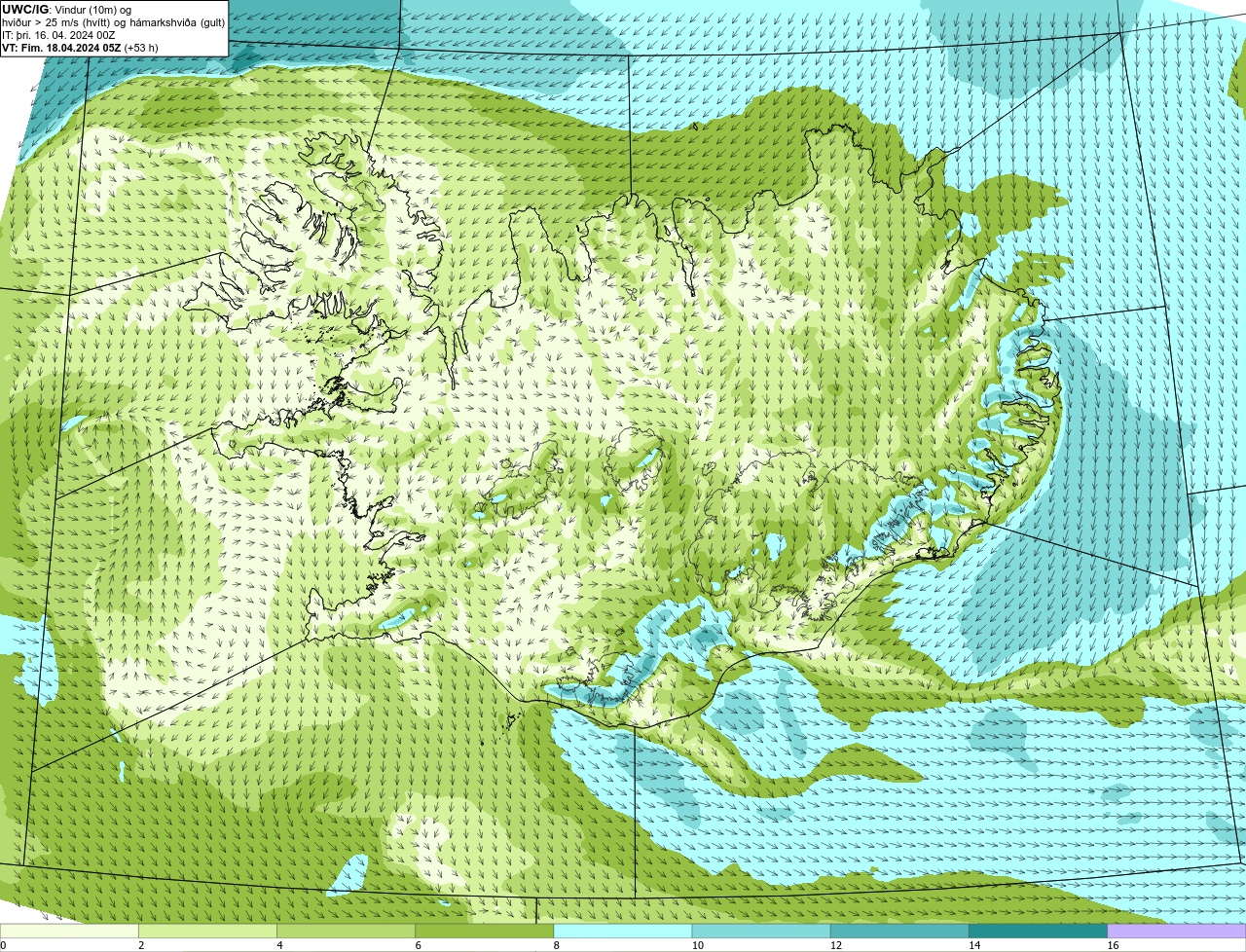The height and width of the screenshot is (952, 1246).
Task: Click the 8–10 m/s pale cyan legend swatch
Action: [623, 932]
